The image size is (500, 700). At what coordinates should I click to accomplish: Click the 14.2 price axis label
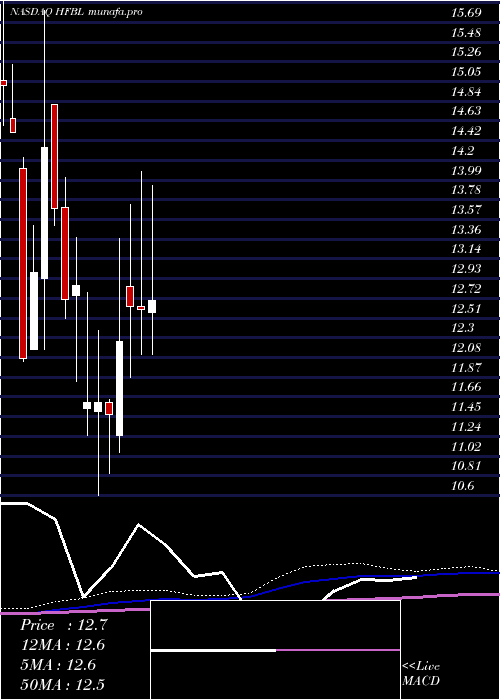point(462,151)
